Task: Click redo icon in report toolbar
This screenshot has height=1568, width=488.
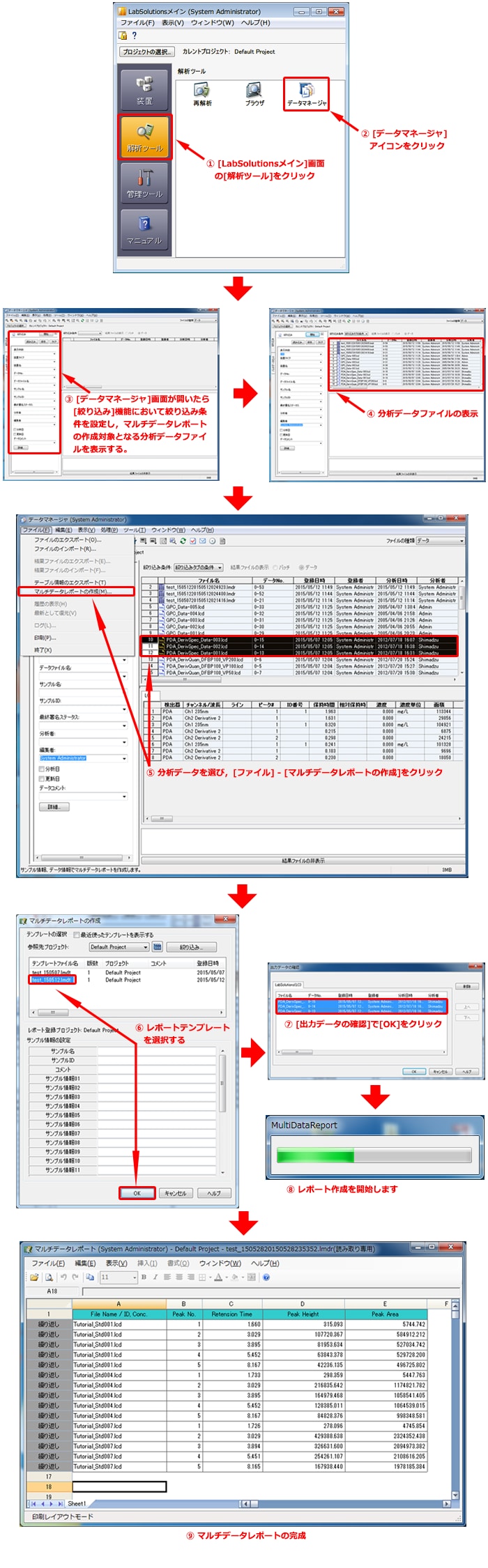Action: click(74, 1277)
